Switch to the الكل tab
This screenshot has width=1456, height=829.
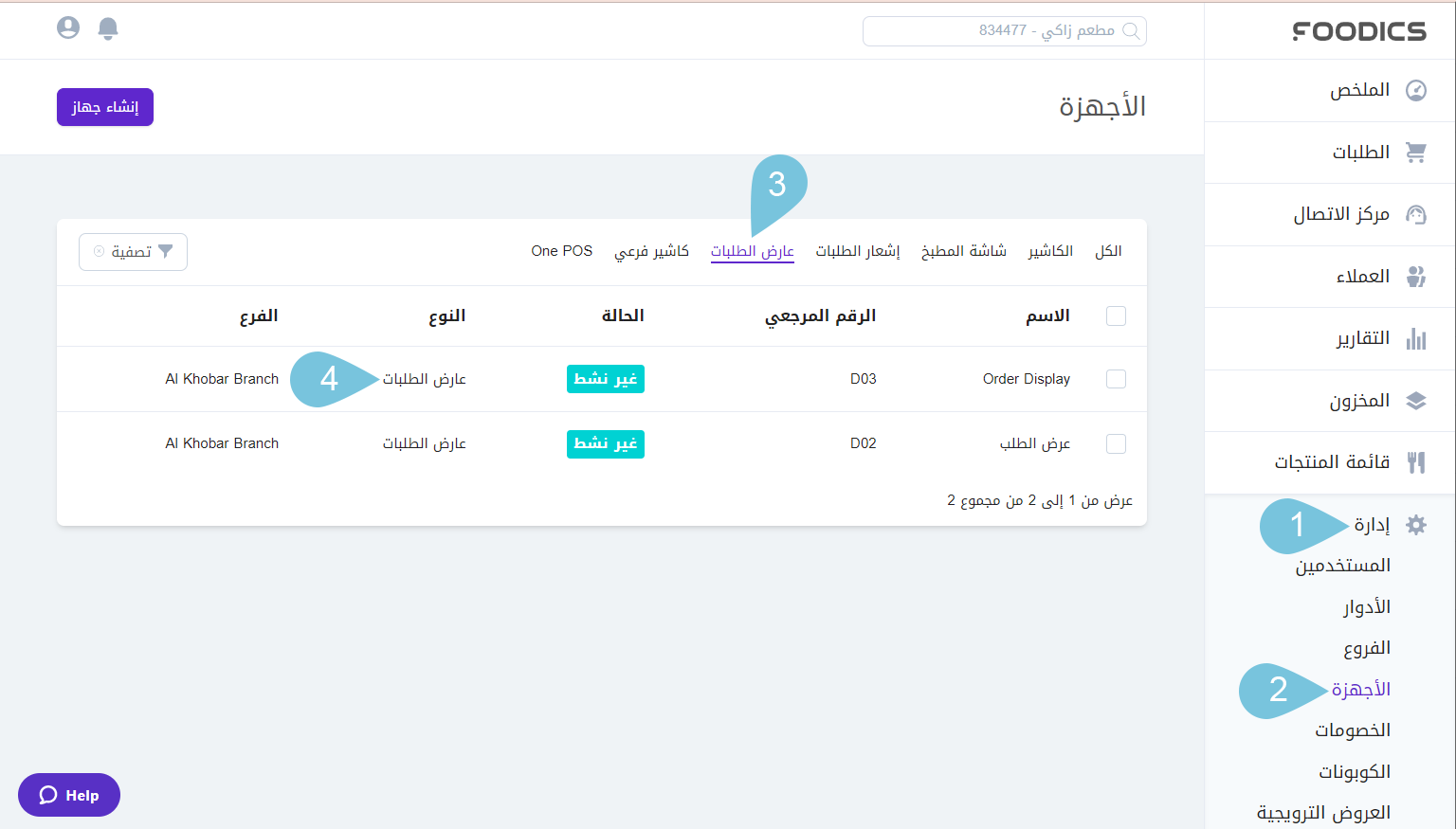point(1108,251)
